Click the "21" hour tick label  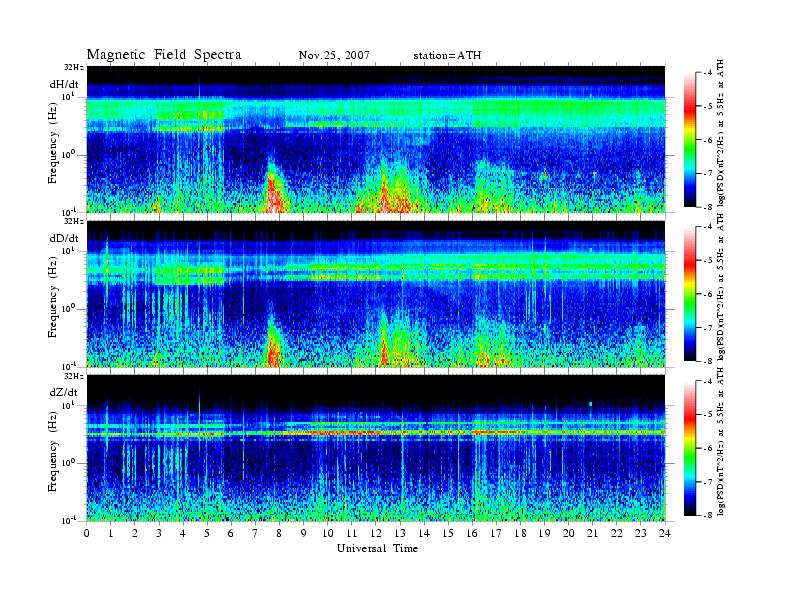click(592, 534)
